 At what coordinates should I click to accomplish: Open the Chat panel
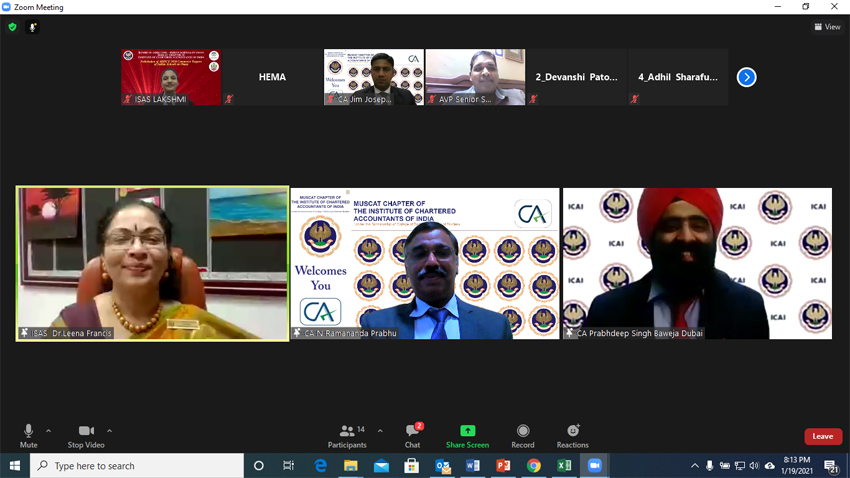(x=412, y=435)
